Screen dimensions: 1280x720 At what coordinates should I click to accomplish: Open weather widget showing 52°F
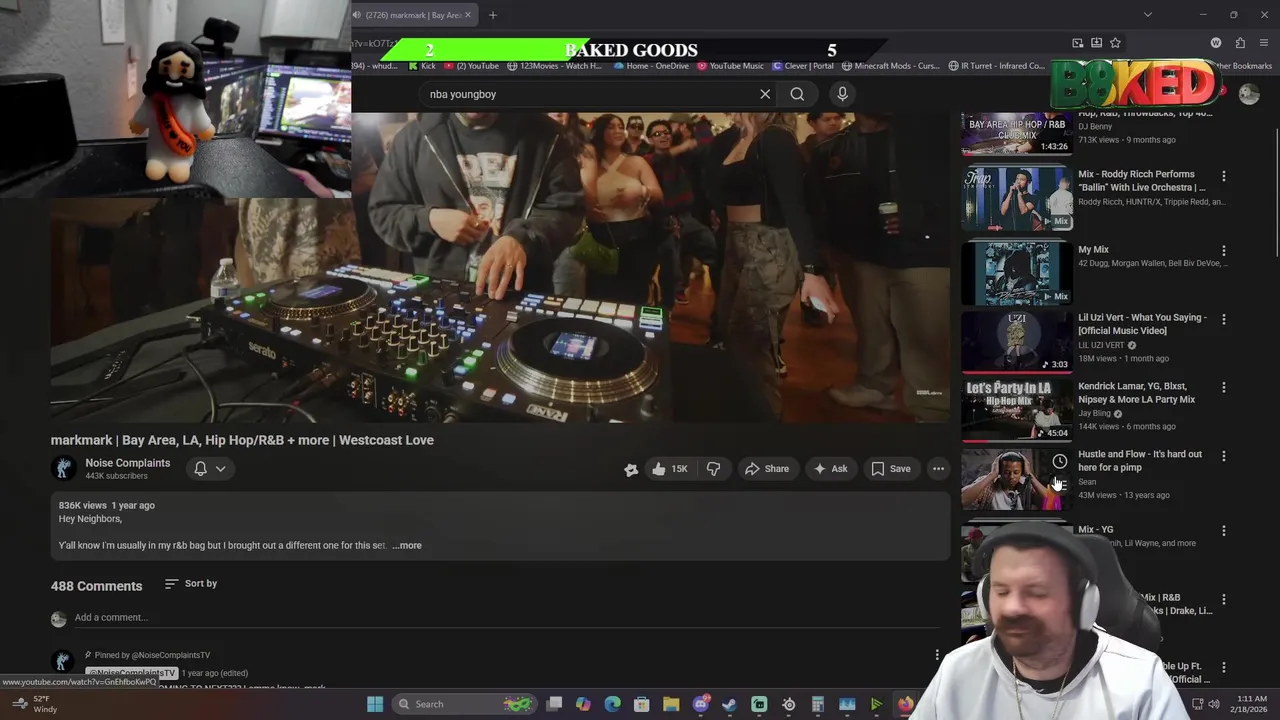(x=35, y=704)
